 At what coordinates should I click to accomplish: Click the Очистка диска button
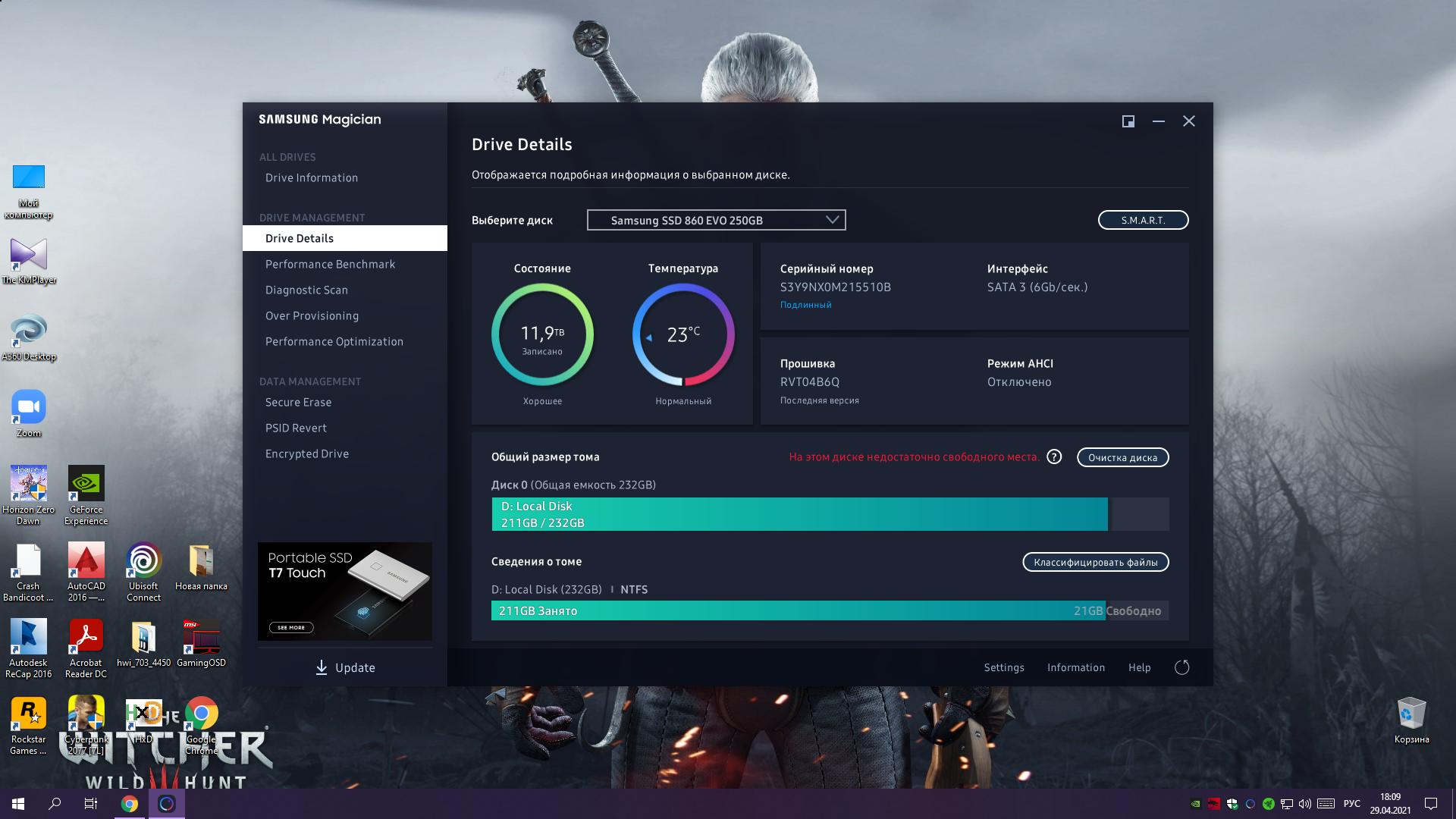pyautogui.click(x=1122, y=457)
